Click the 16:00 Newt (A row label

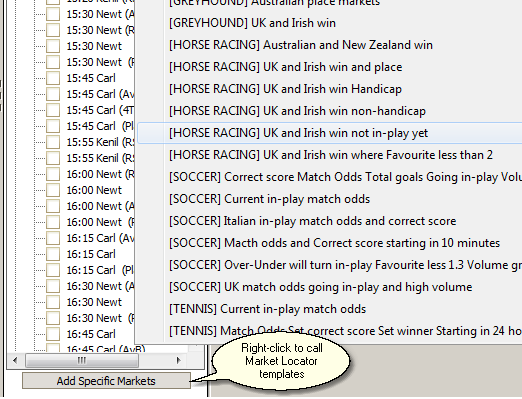pyautogui.click(x=100, y=206)
